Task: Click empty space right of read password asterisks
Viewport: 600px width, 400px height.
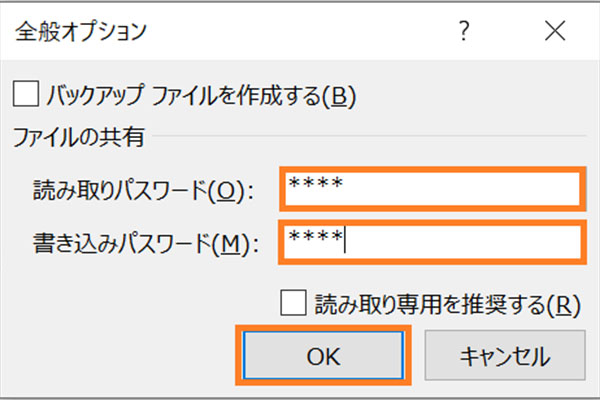Action: [x=470, y=189]
